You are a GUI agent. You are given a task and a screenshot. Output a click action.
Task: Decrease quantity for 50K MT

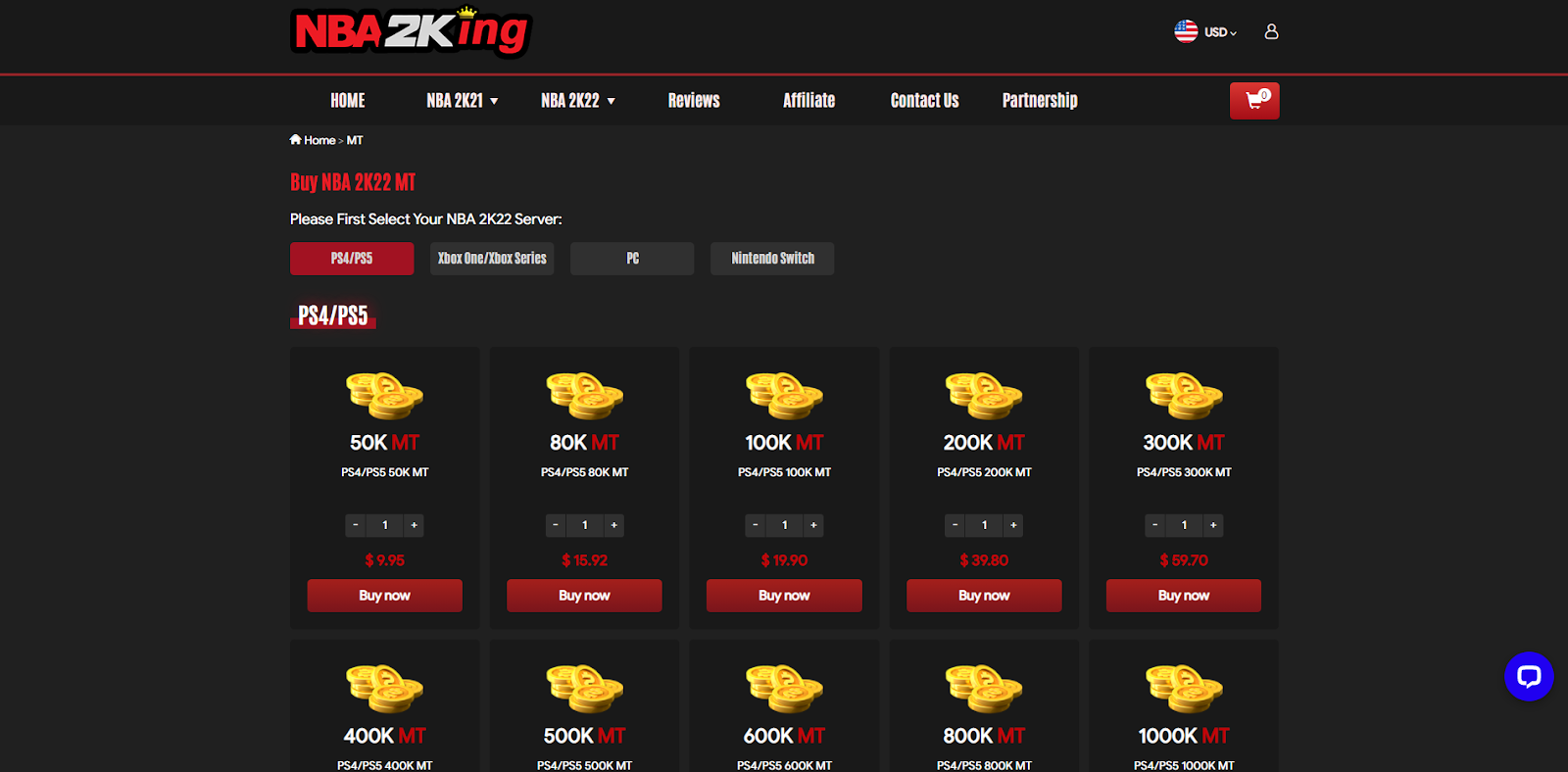356,525
